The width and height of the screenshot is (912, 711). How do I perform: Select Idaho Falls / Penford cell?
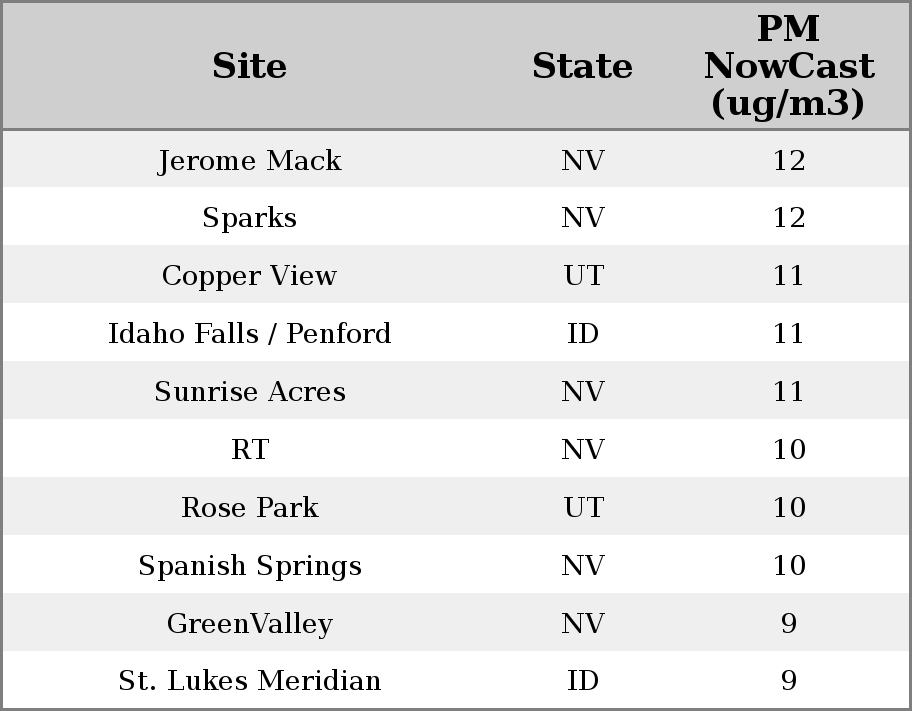250,333
